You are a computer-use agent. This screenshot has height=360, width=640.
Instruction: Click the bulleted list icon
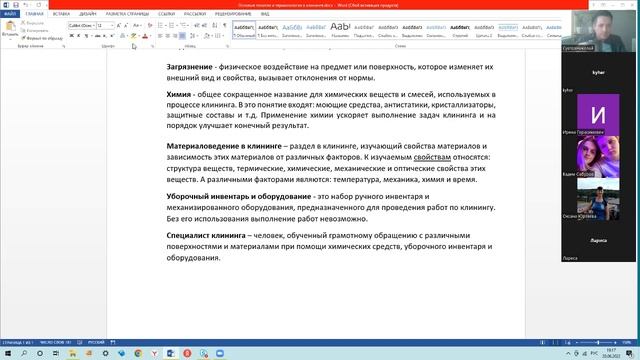pos(160,26)
